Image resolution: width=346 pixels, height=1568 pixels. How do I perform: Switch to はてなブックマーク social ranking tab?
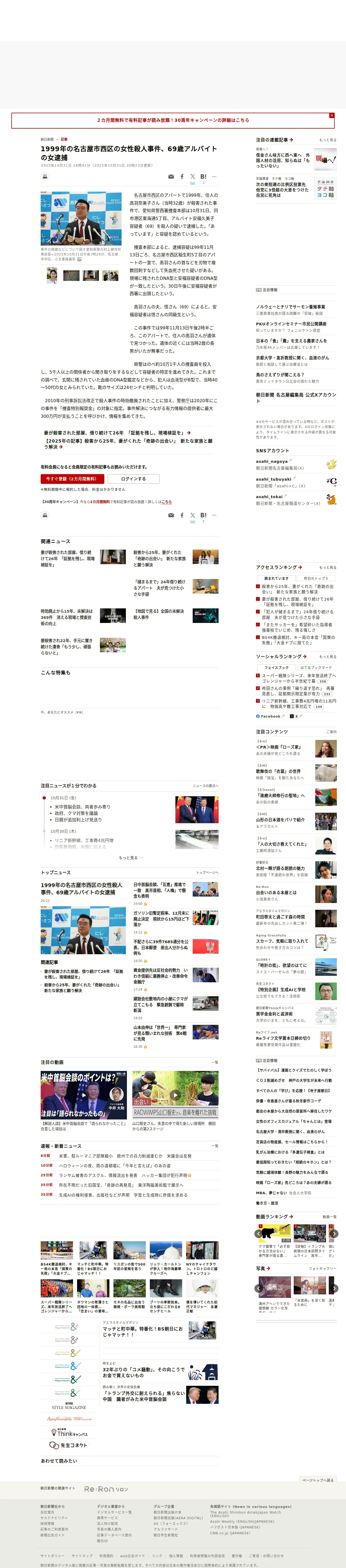coord(316,667)
